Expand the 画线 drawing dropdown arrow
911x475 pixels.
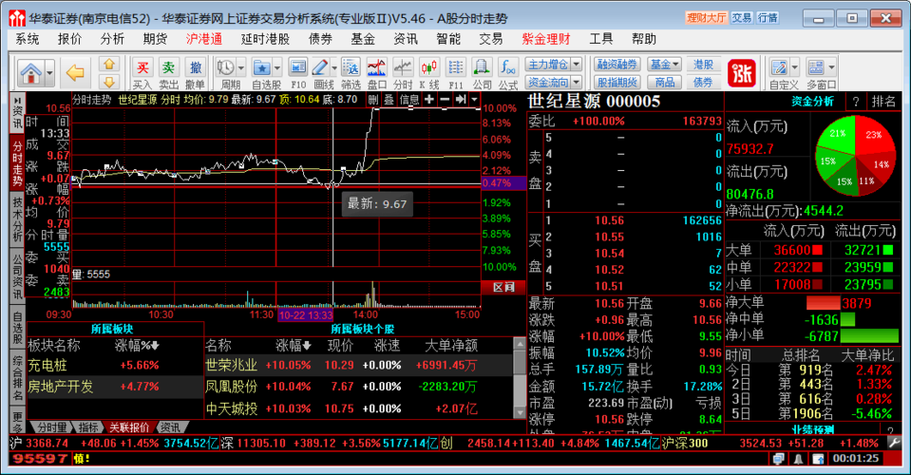click(333, 67)
